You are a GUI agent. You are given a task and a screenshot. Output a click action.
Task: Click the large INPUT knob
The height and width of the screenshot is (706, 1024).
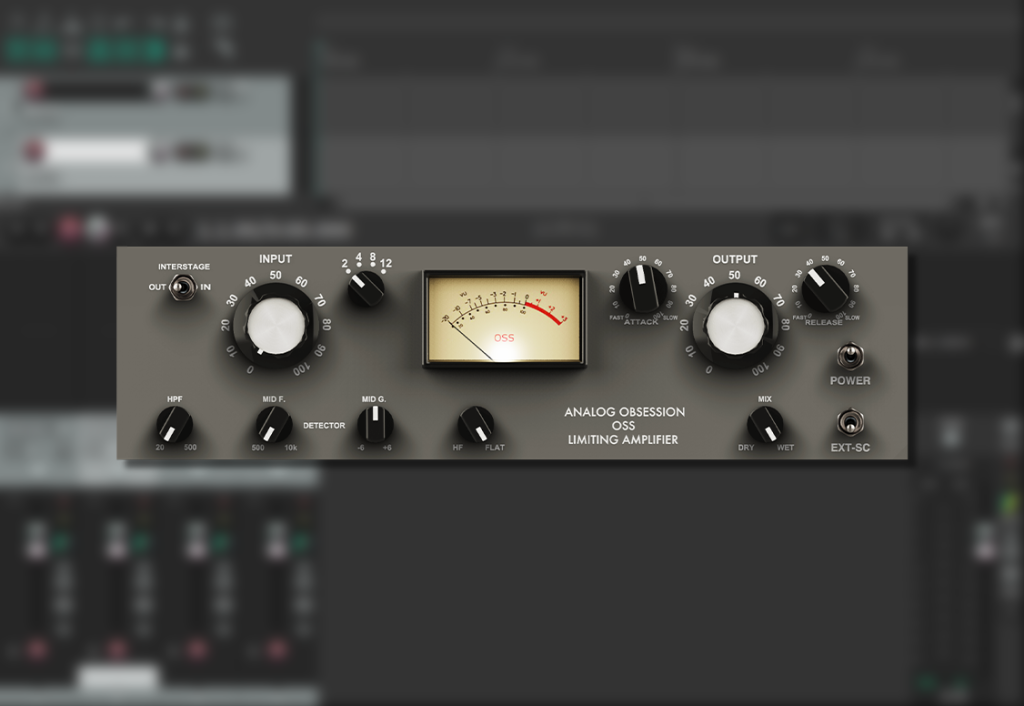276,327
